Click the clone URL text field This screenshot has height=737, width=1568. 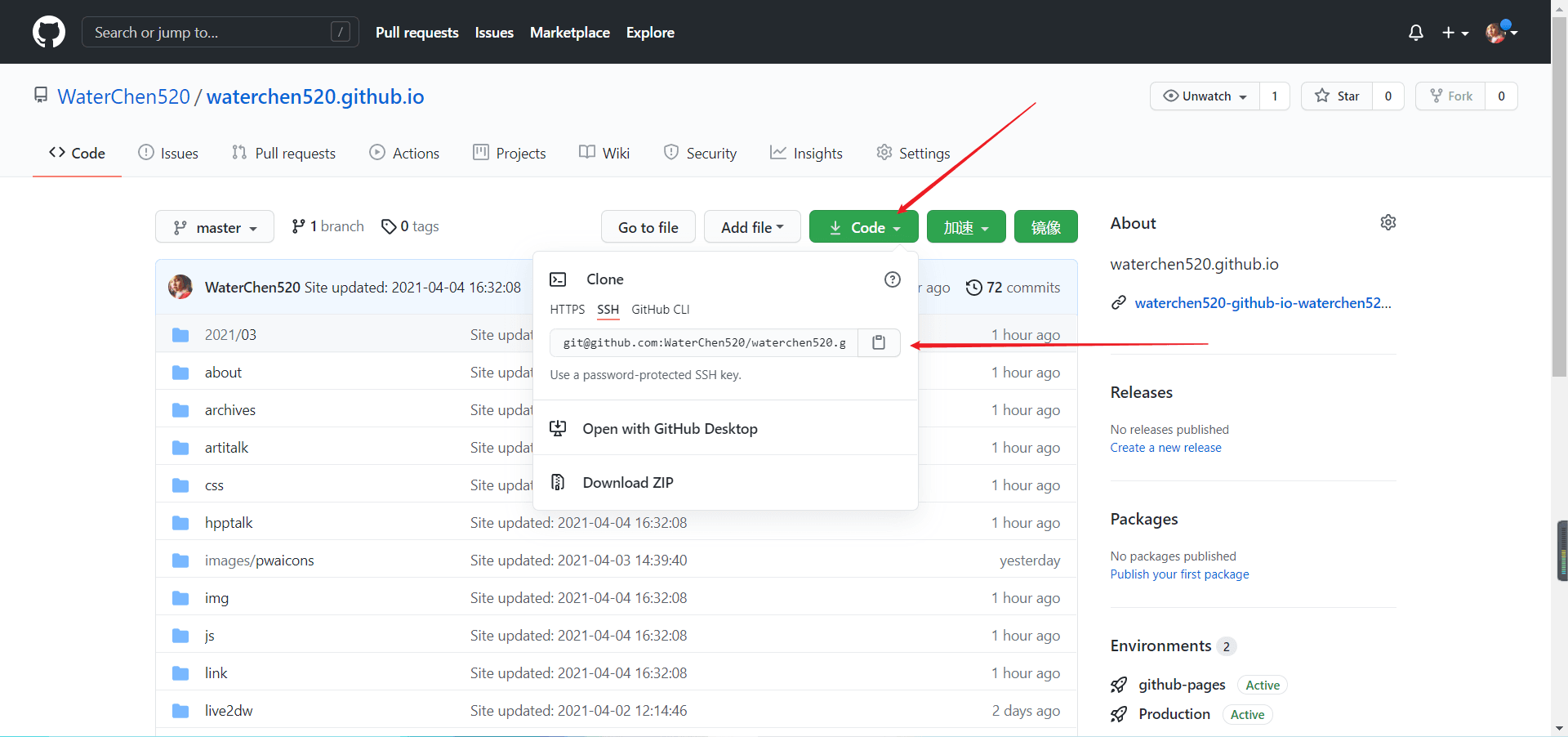(x=704, y=342)
